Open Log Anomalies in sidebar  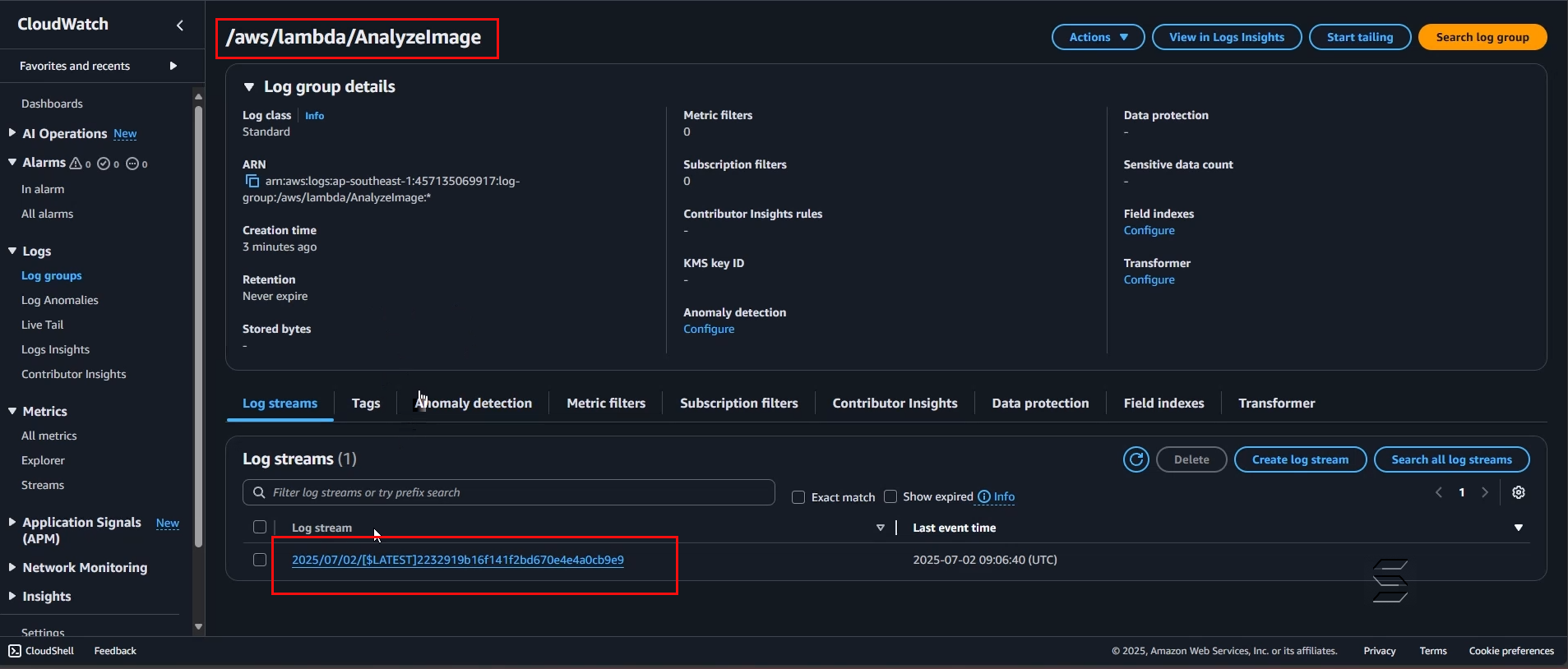point(60,300)
